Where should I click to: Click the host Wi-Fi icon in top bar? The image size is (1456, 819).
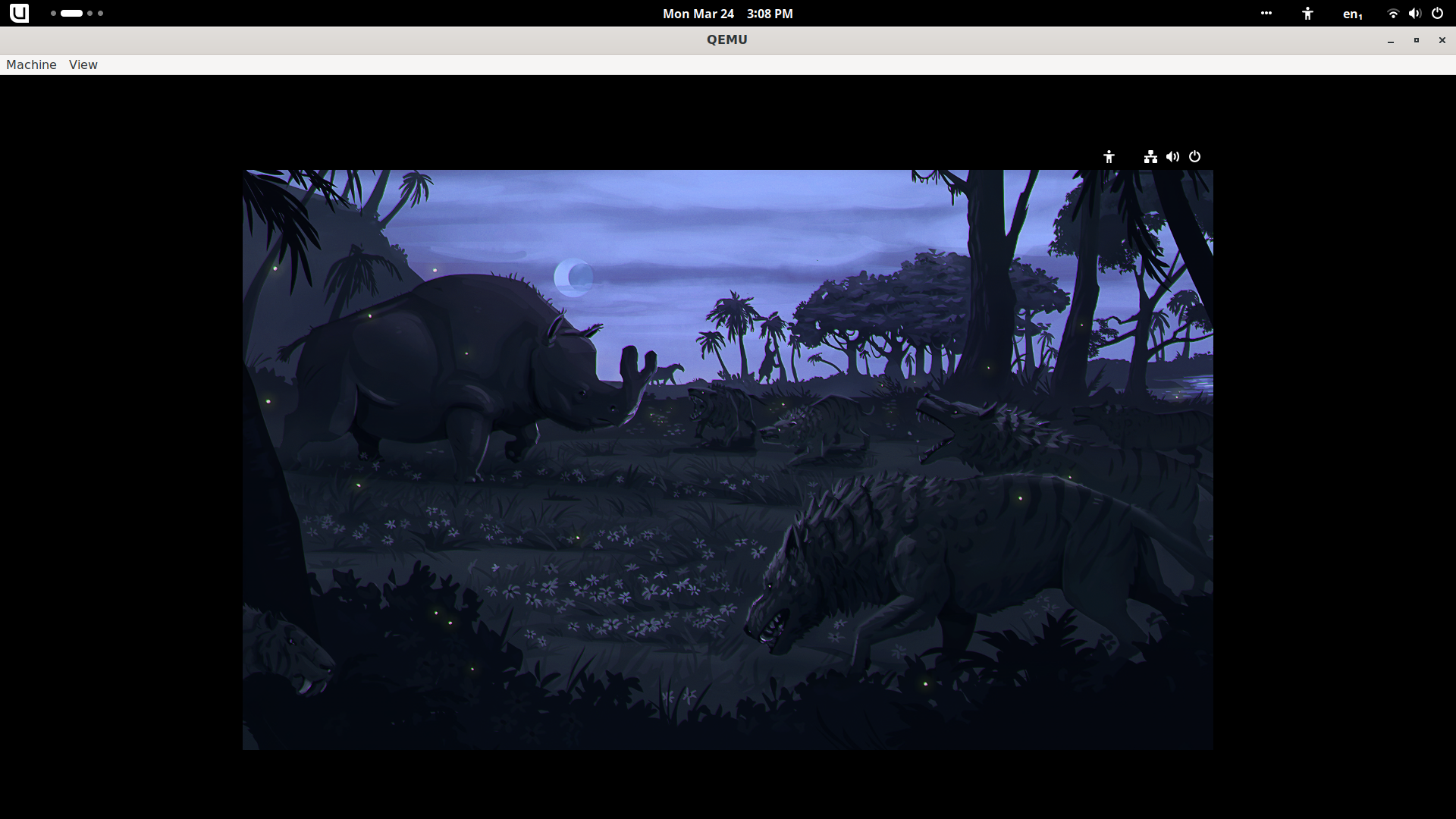click(x=1392, y=14)
